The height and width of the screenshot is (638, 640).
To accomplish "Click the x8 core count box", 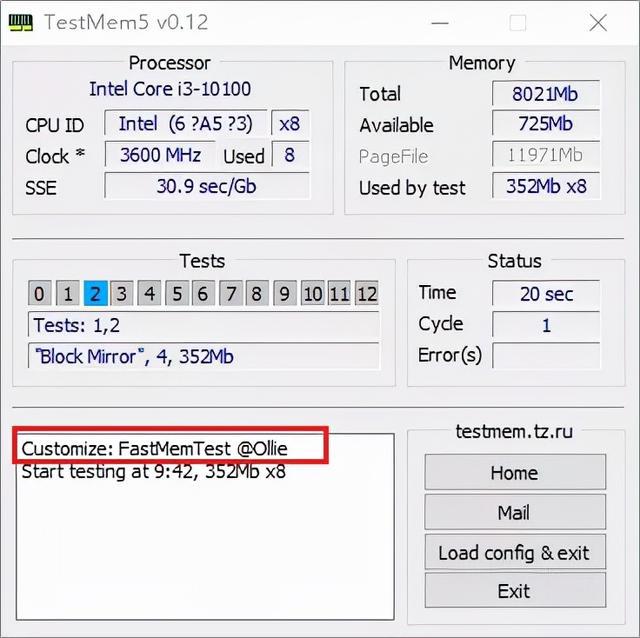I will [x=290, y=122].
